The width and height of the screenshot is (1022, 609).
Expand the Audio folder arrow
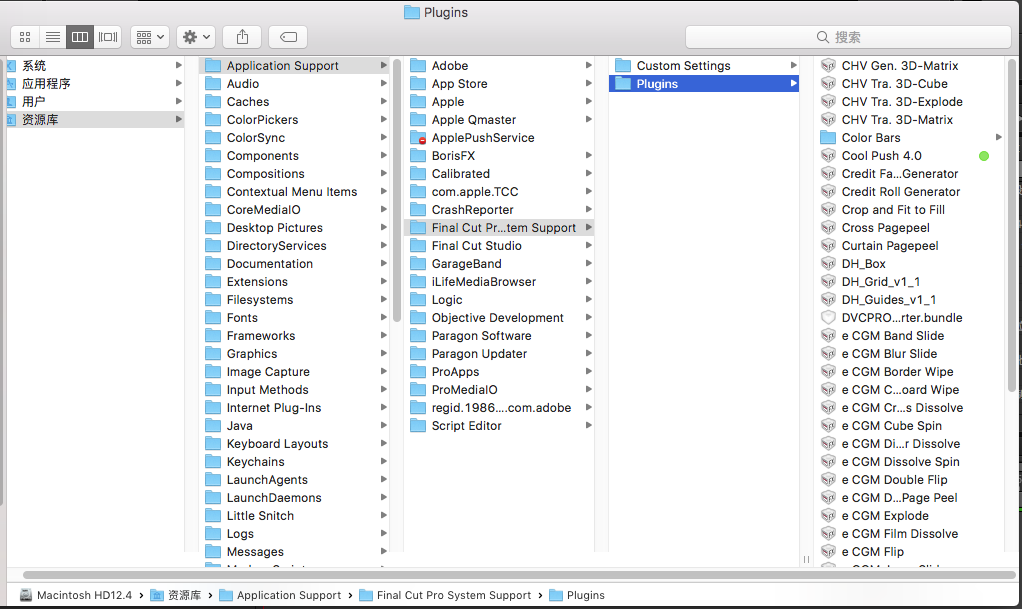[384, 83]
